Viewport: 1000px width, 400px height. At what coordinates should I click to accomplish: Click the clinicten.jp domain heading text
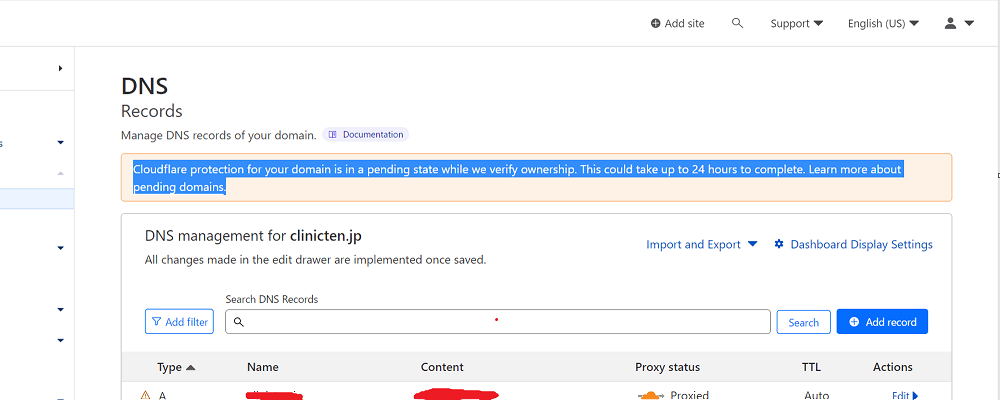pyautogui.click(x=326, y=235)
